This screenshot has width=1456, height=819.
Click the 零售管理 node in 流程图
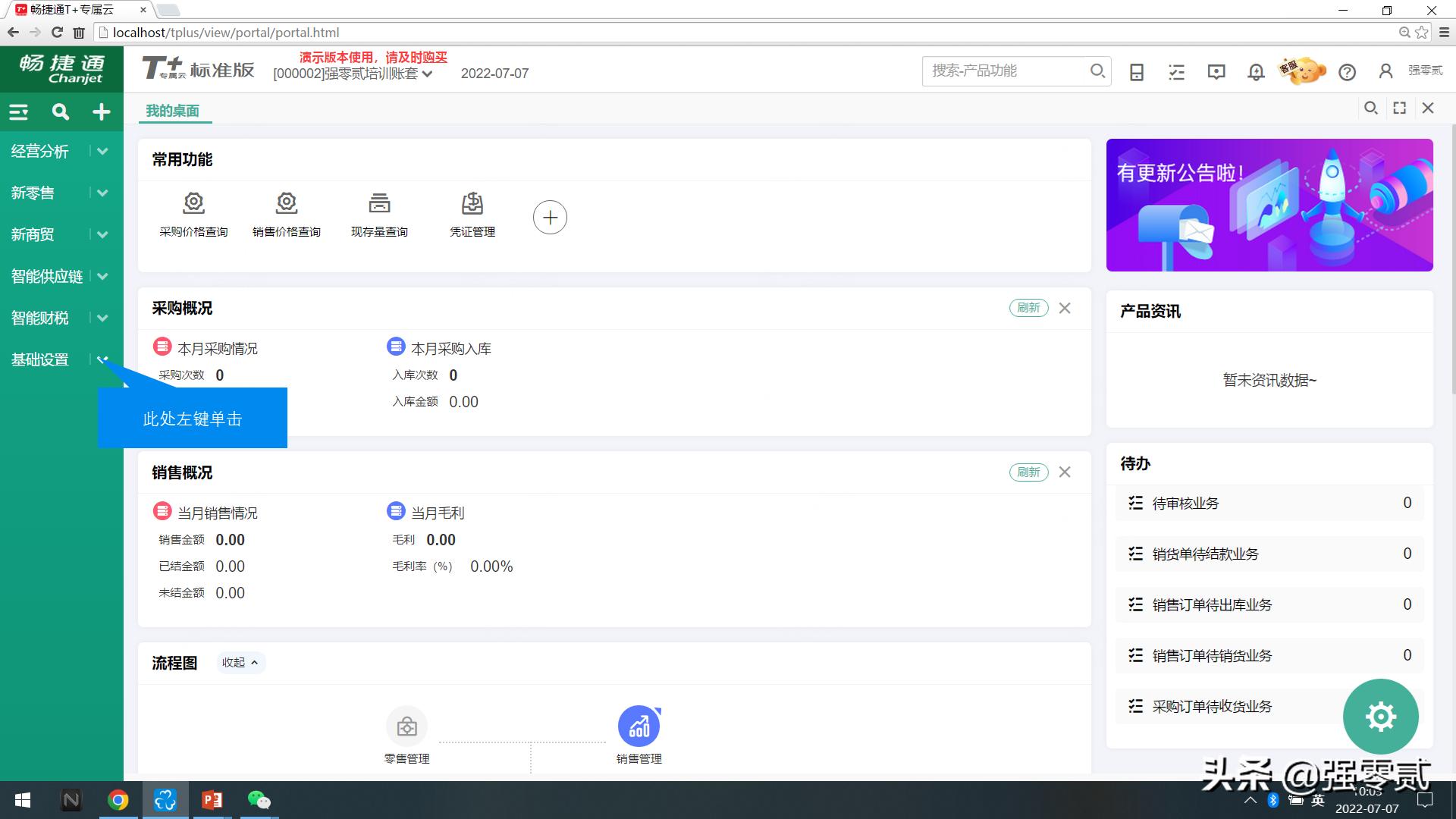(x=406, y=726)
